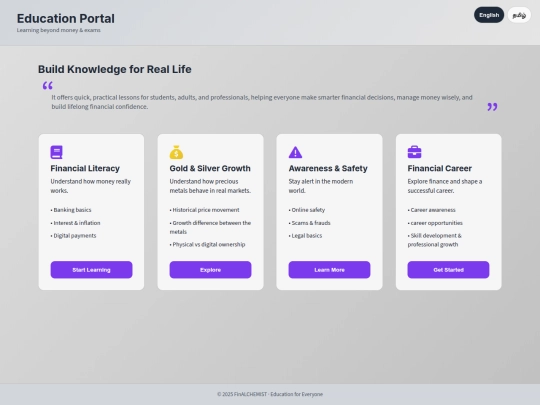The width and height of the screenshot is (540, 405).
Task: Click the 'Digital payments' bullet
Action: click(73, 236)
